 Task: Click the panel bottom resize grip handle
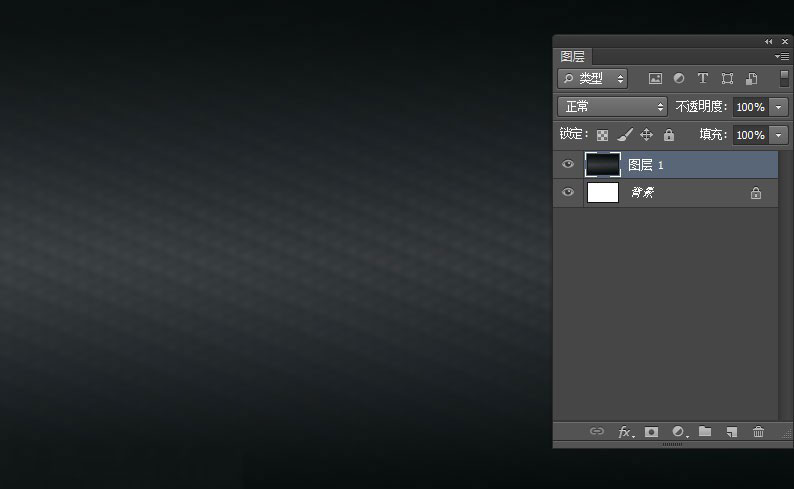[x=672, y=444]
